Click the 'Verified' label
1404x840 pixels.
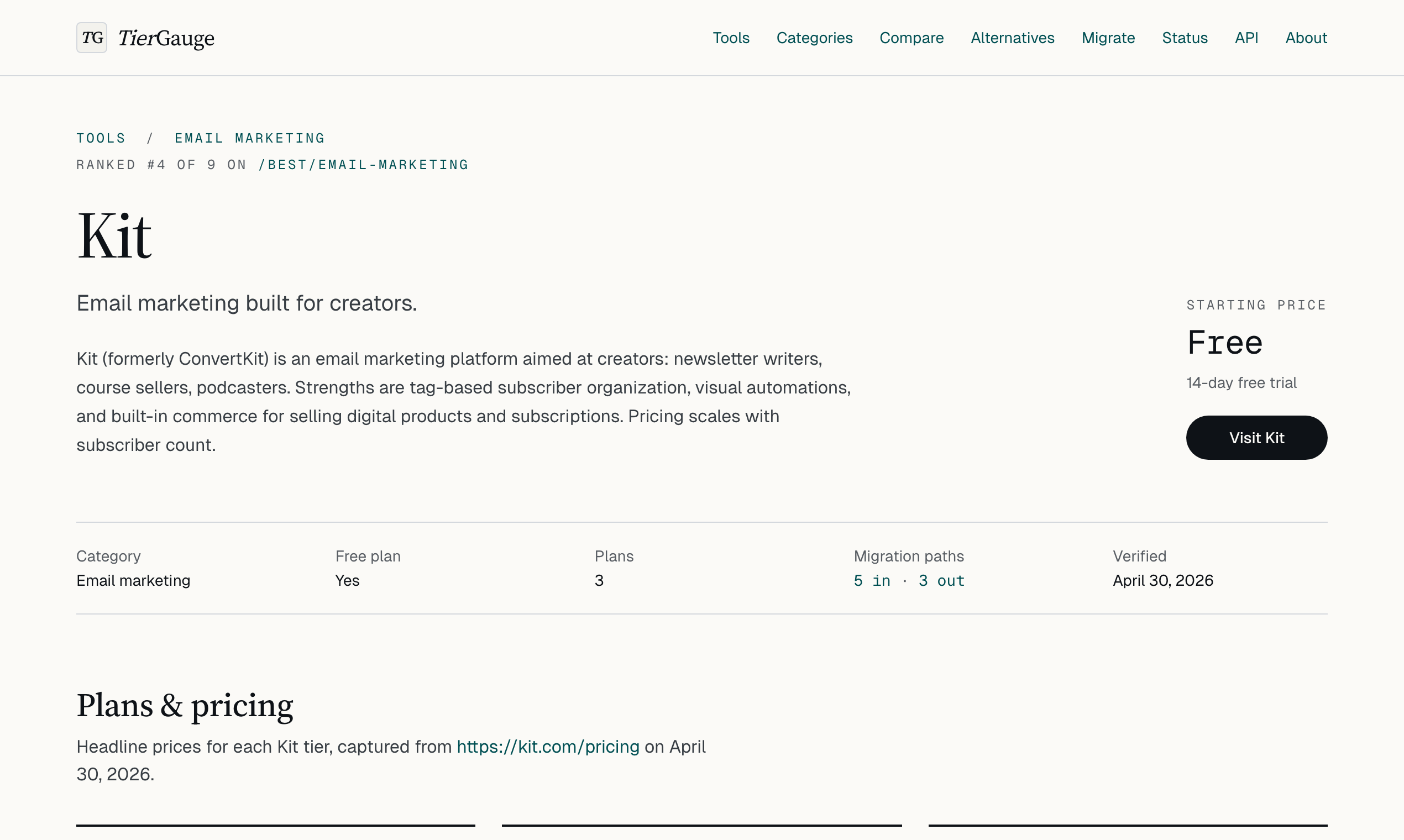1139,556
